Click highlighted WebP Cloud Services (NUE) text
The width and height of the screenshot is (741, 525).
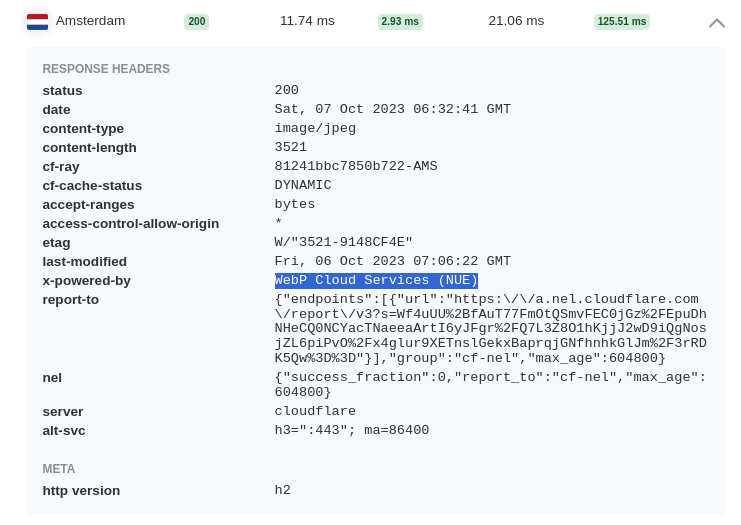click(x=376, y=280)
